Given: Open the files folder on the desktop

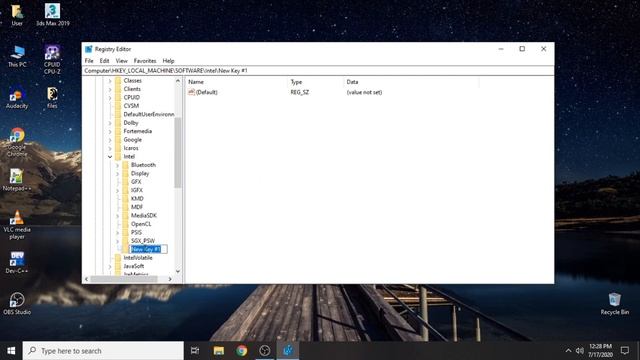Looking at the screenshot, I should (x=52, y=98).
